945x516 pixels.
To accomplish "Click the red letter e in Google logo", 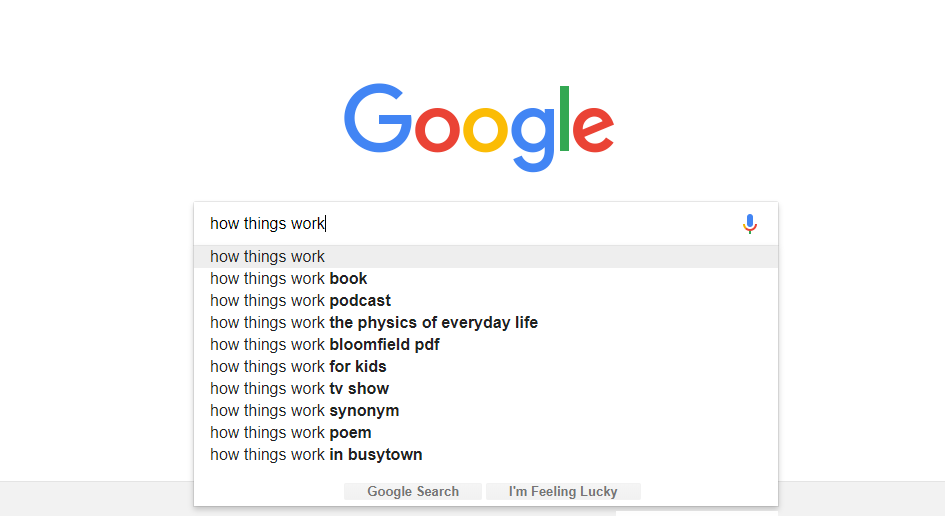I will 594,129.
